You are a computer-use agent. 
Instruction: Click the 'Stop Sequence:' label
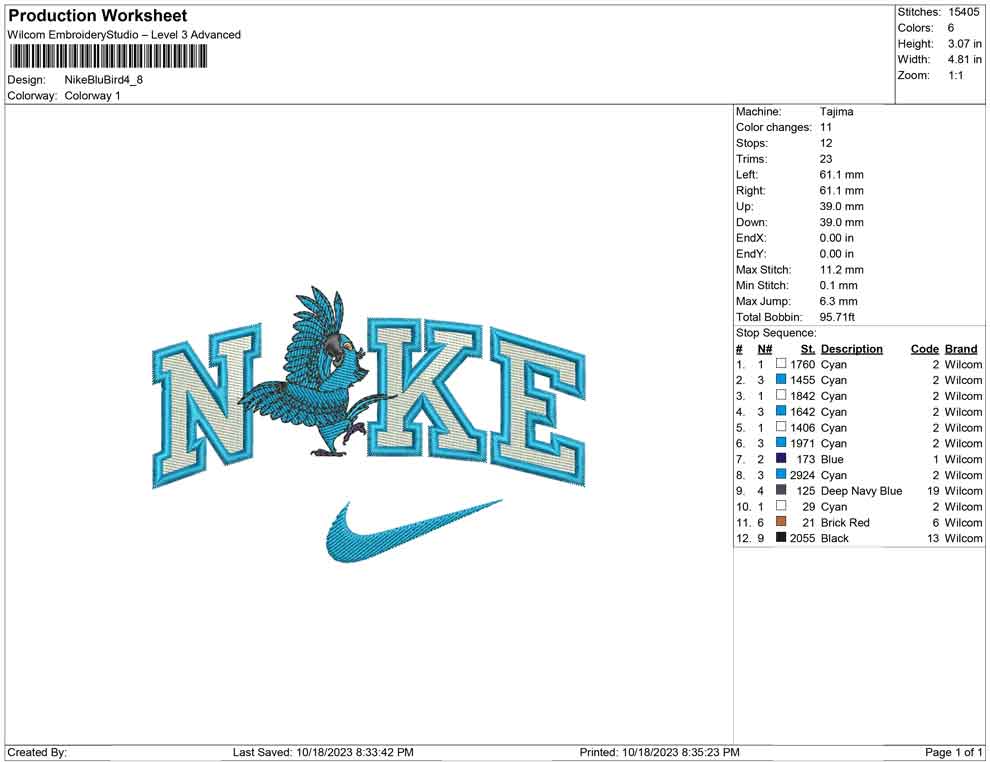point(776,333)
